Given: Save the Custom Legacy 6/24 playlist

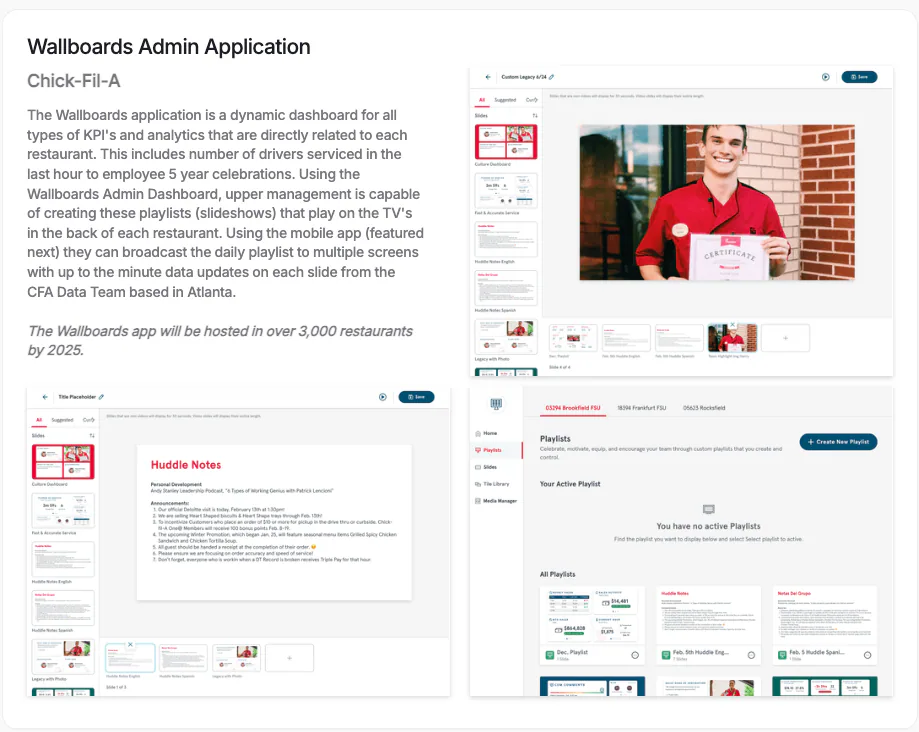Looking at the screenshot, I should click(859, 77).
